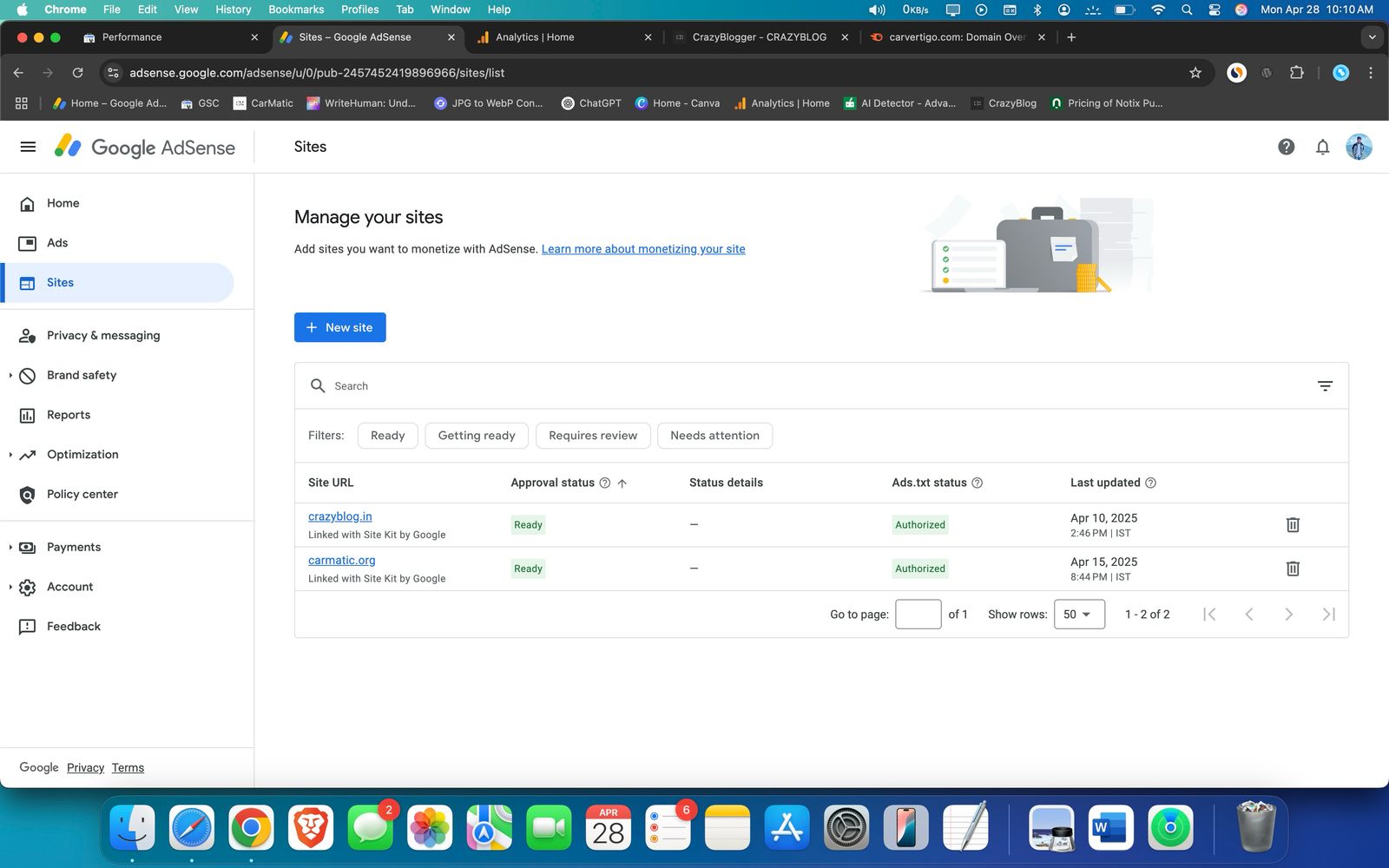Open the AdSense hamburger main menu

click(28, 147)
